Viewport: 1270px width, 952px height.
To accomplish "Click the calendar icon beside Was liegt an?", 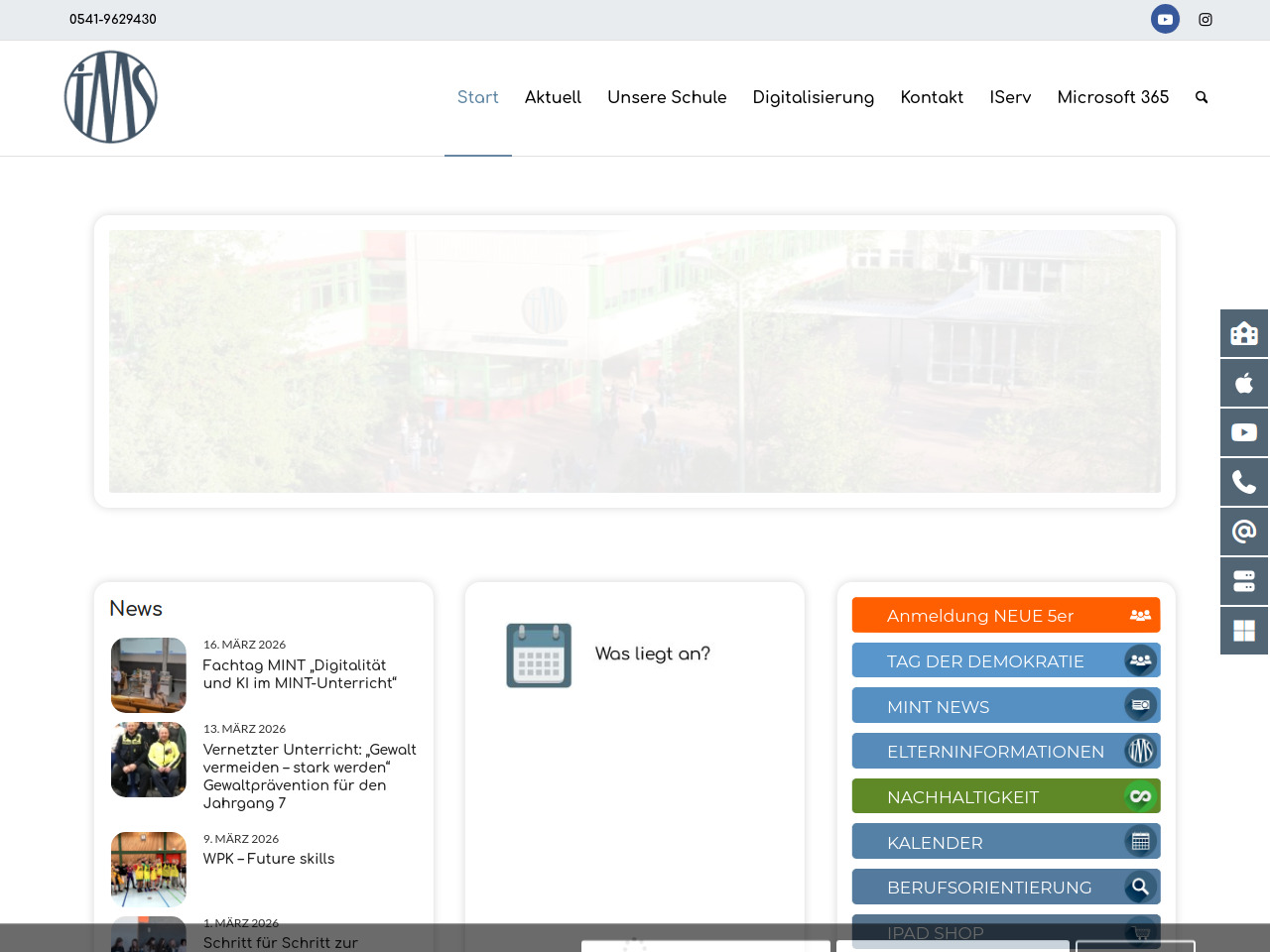I will tap(539, 655).
